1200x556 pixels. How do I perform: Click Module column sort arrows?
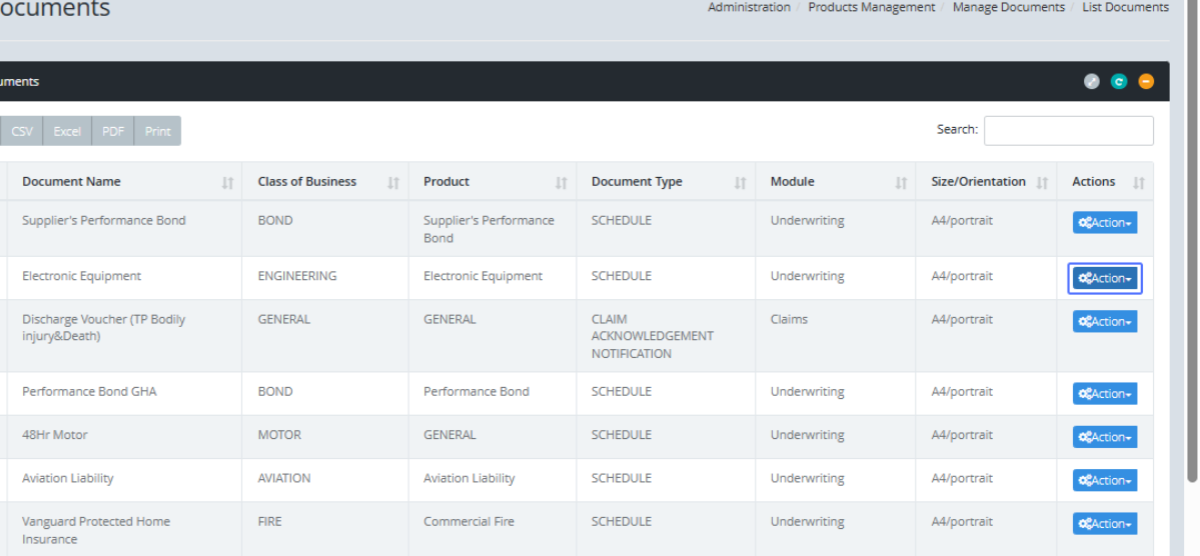pos(900,183)
